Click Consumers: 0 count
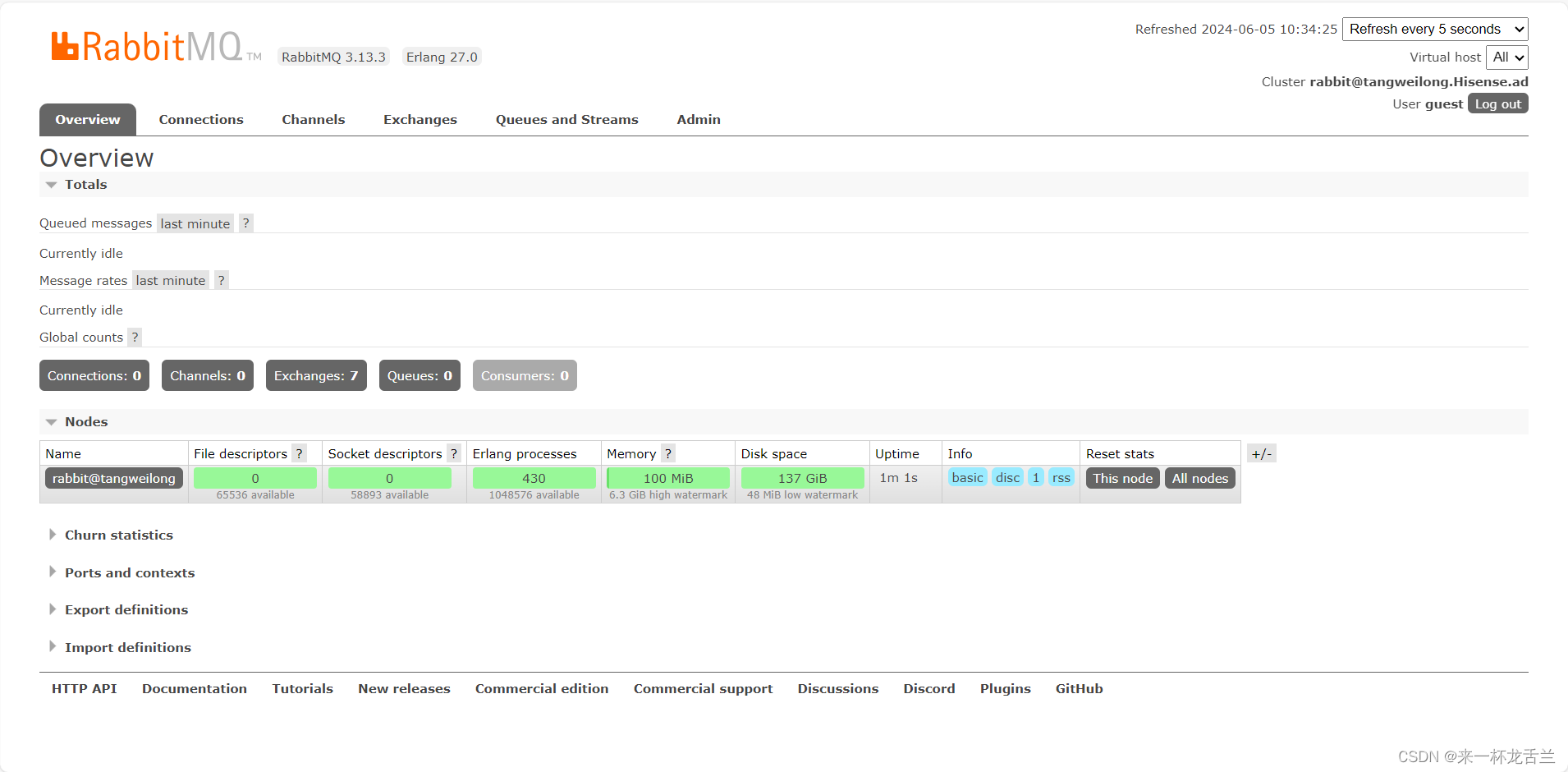 525,375
